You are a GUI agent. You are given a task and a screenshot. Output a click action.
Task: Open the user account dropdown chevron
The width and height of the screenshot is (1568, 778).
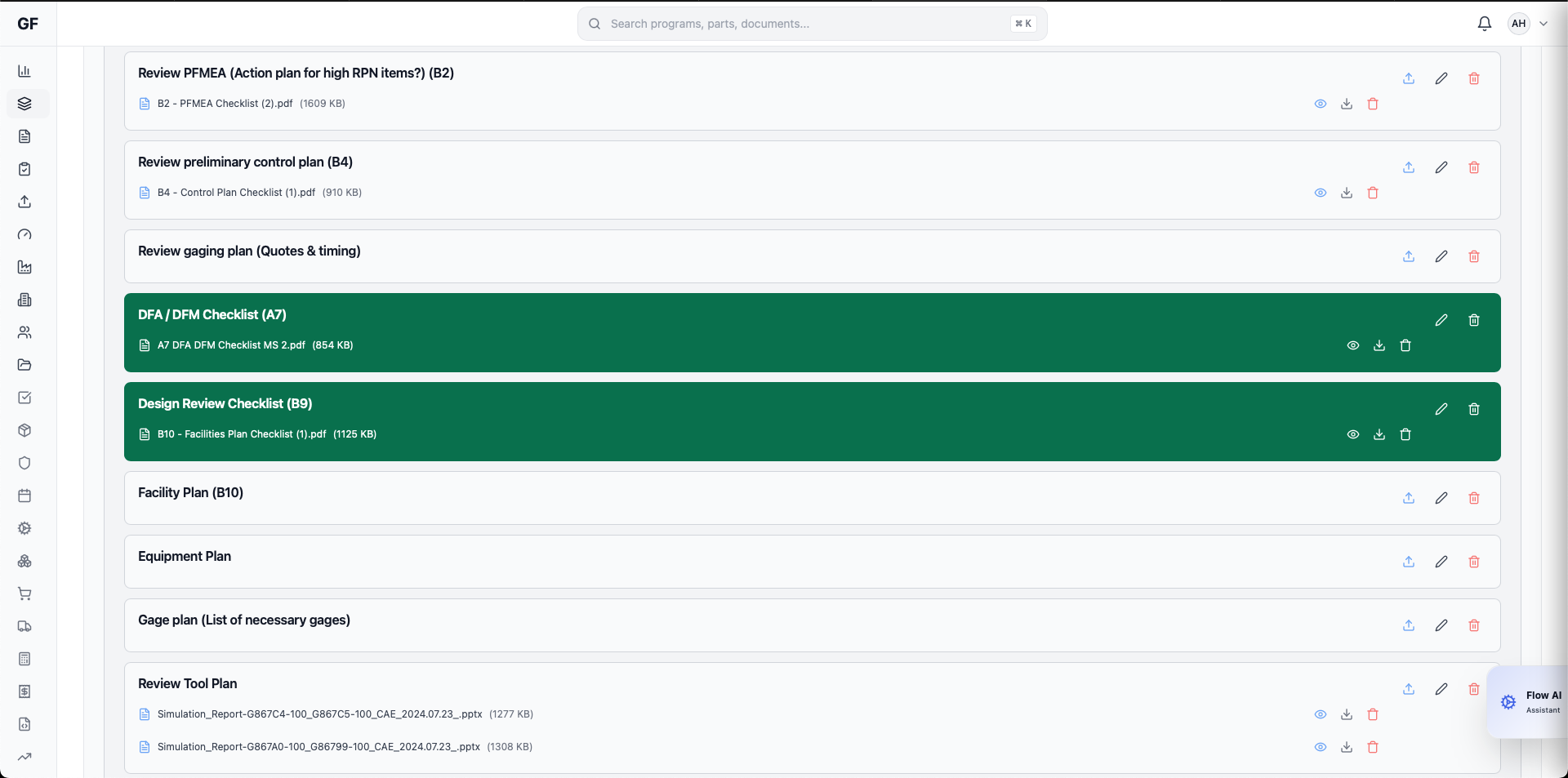(x=1543, y=24)
